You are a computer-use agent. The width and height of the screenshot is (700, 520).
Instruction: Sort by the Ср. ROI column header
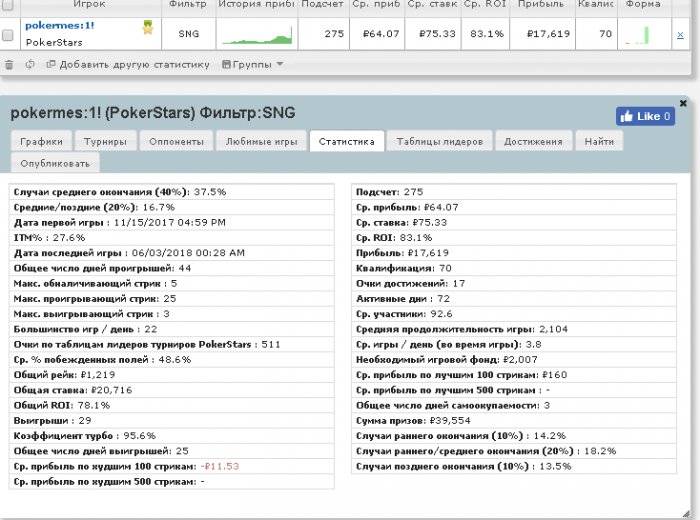485,4
